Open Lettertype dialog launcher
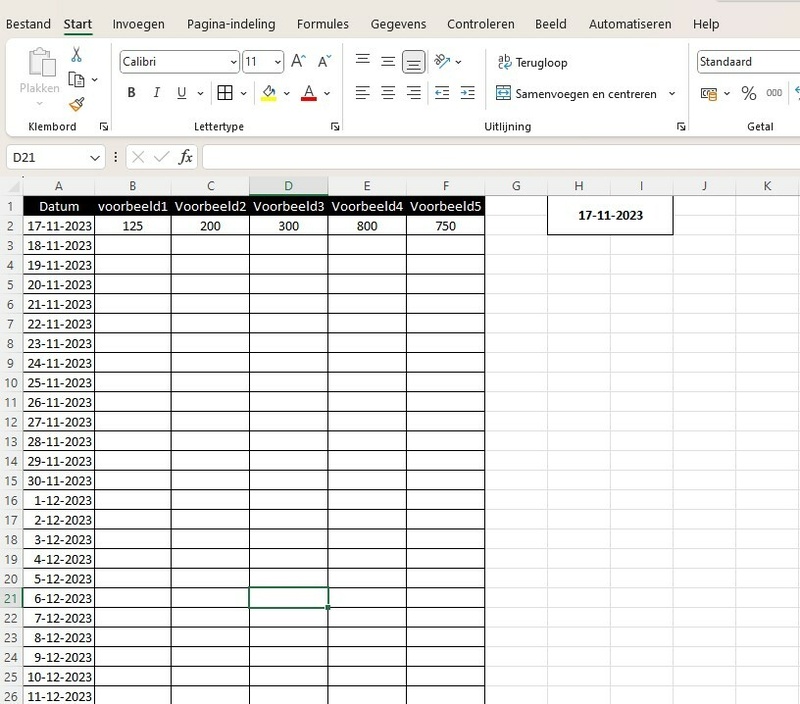The width and height of the screenshot is (800, 704). pyautogui.click(x=335, y=127)
